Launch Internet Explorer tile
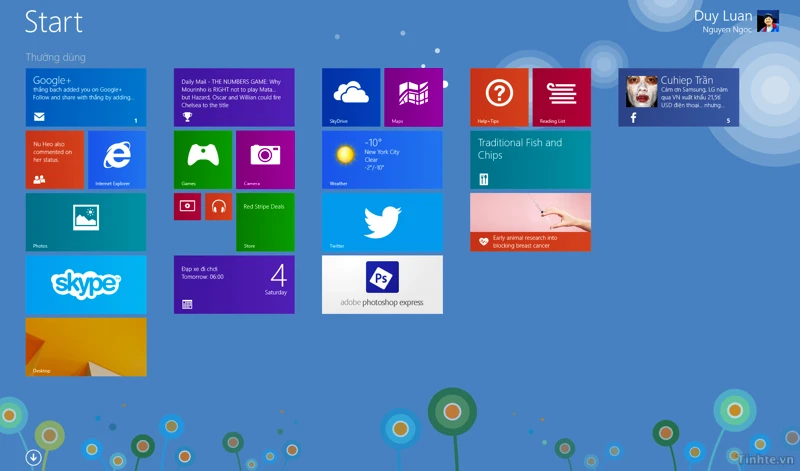 coord(117,160)
